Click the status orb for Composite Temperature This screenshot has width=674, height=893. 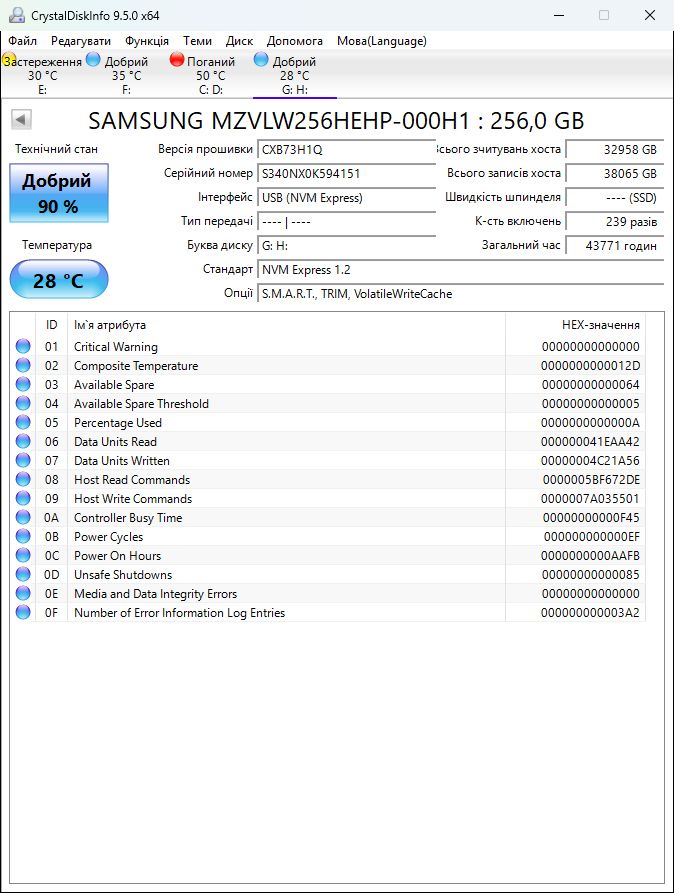click(23, 365)
